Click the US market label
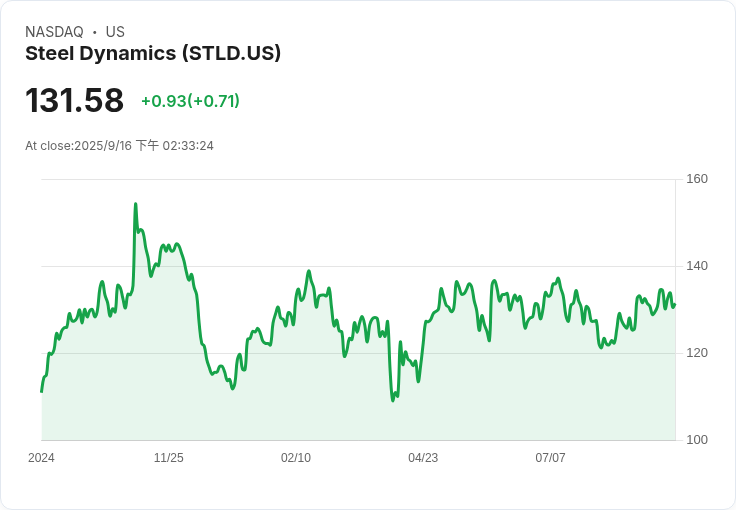 click(115, 32)
